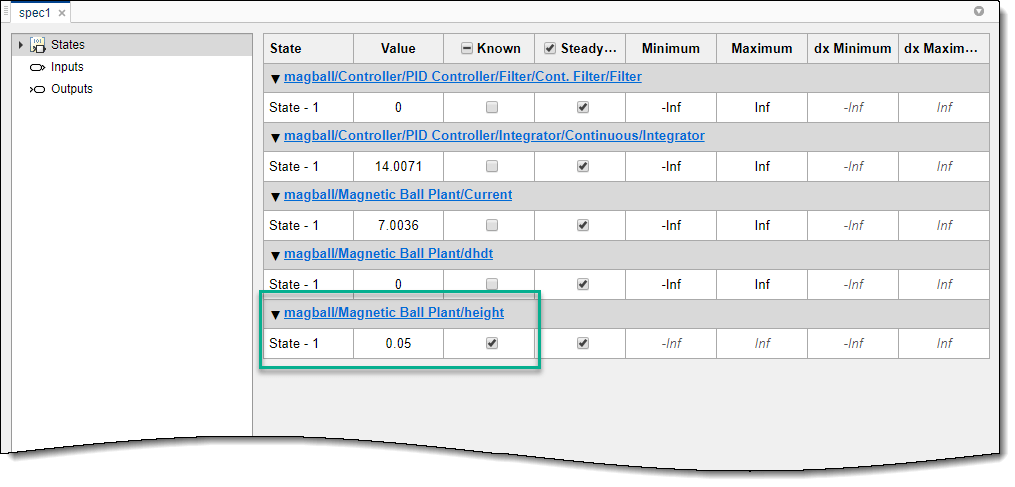Collapse the Cont. Filter/Filter state group
The width and height of the screenshot is (1015, 487).
pos(276,78)
